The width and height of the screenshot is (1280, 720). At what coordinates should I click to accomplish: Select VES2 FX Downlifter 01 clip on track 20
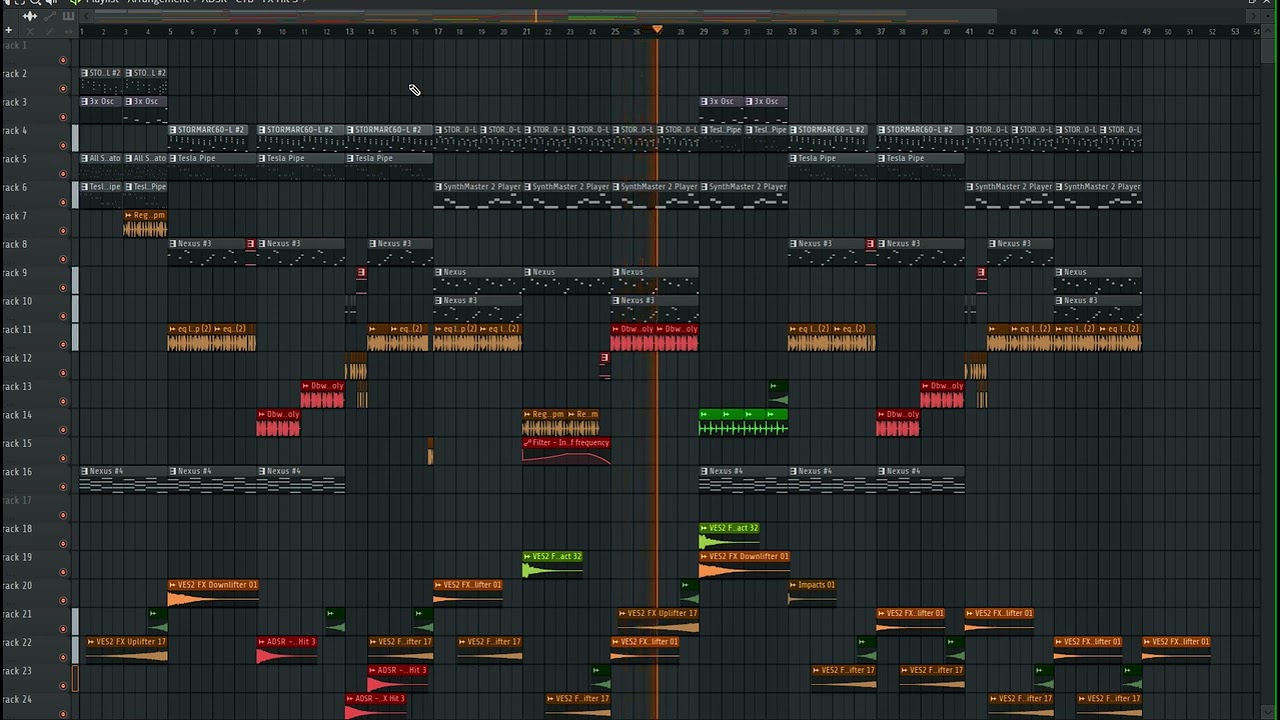point(212,593)
